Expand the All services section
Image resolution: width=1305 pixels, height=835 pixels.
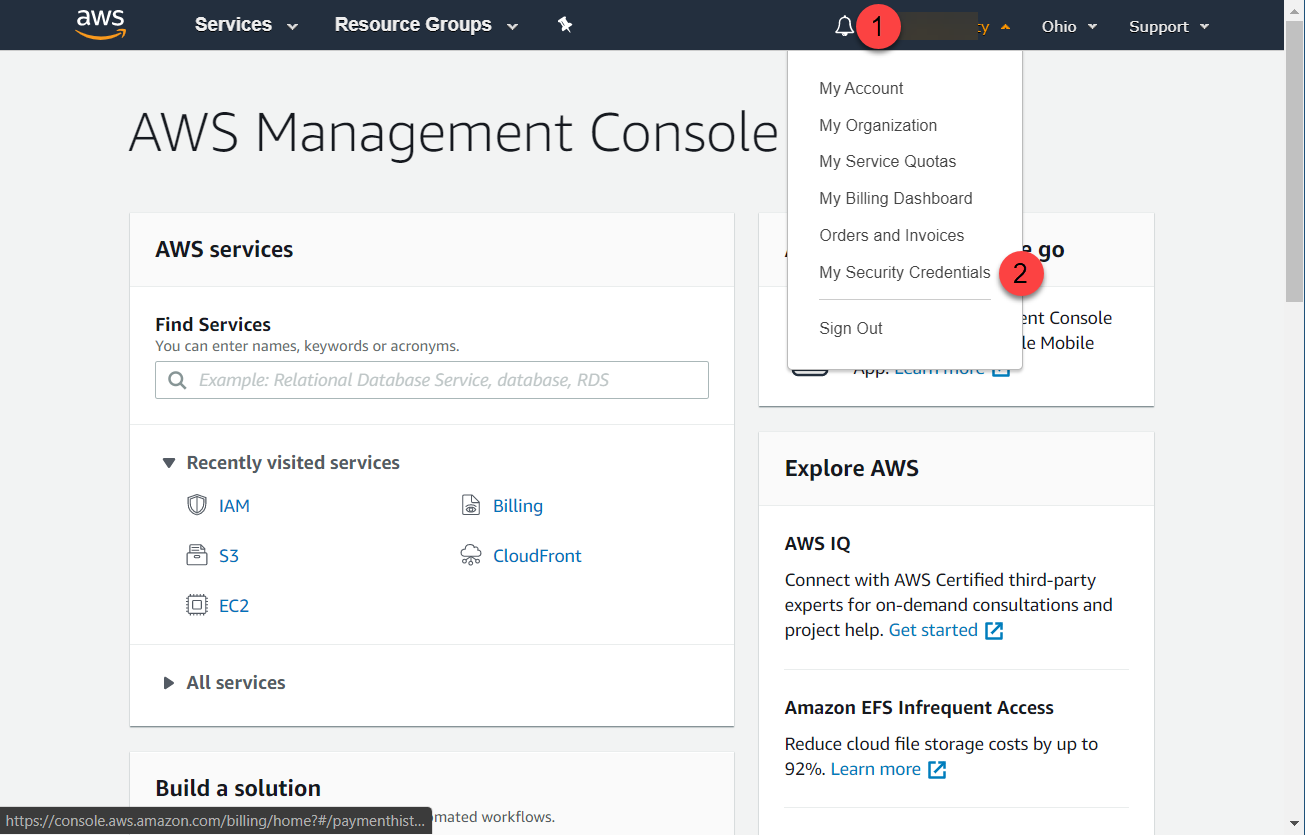click(168, 683)
